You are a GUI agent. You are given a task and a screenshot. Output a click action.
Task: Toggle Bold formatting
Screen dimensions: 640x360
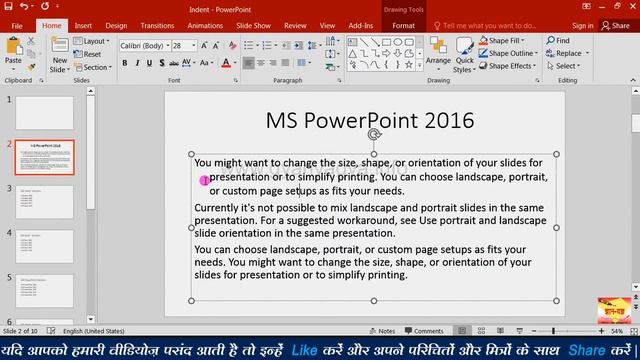(x=125, y=63)
